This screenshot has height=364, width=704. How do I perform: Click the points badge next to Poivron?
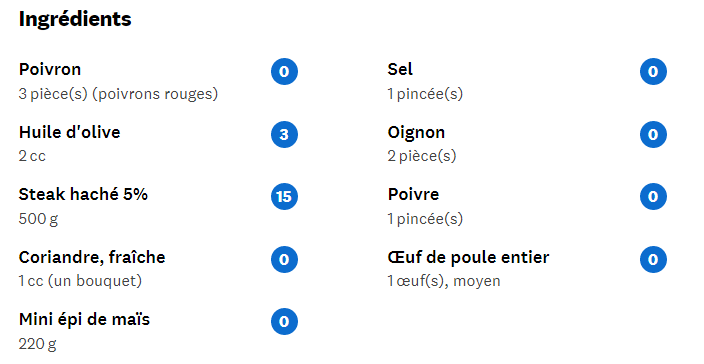(x=284, y=71)
